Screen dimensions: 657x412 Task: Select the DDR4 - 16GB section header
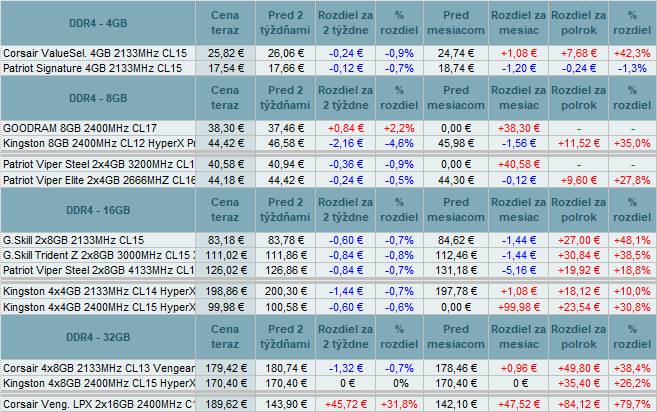tap(98, 210)
